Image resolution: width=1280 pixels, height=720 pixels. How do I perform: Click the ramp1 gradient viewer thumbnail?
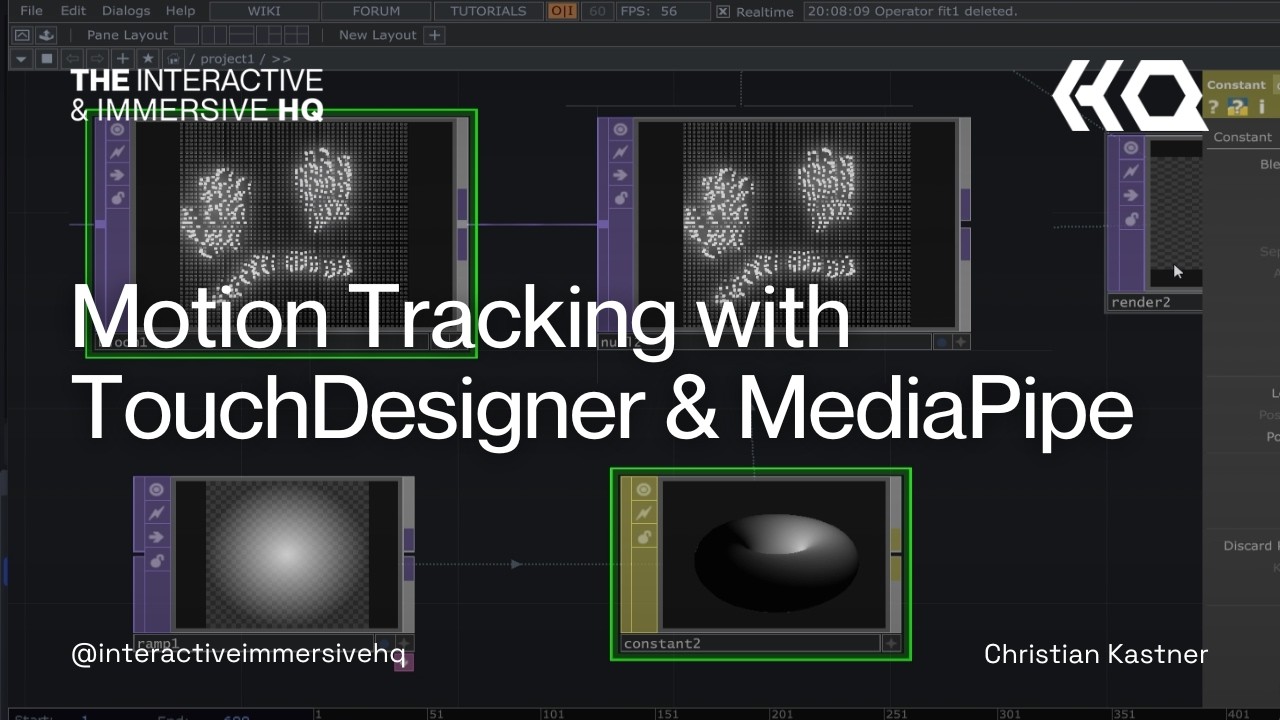287,555
